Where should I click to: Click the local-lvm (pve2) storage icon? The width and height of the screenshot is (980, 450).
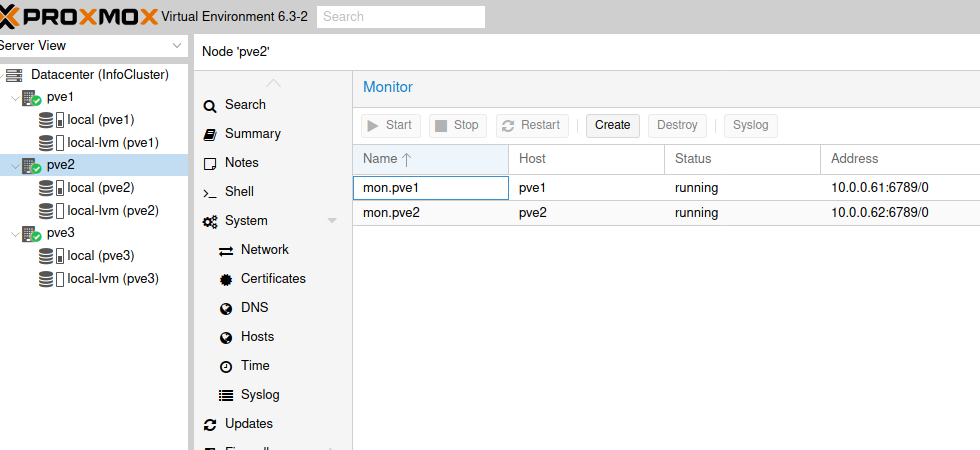click(x=51, y=211)
